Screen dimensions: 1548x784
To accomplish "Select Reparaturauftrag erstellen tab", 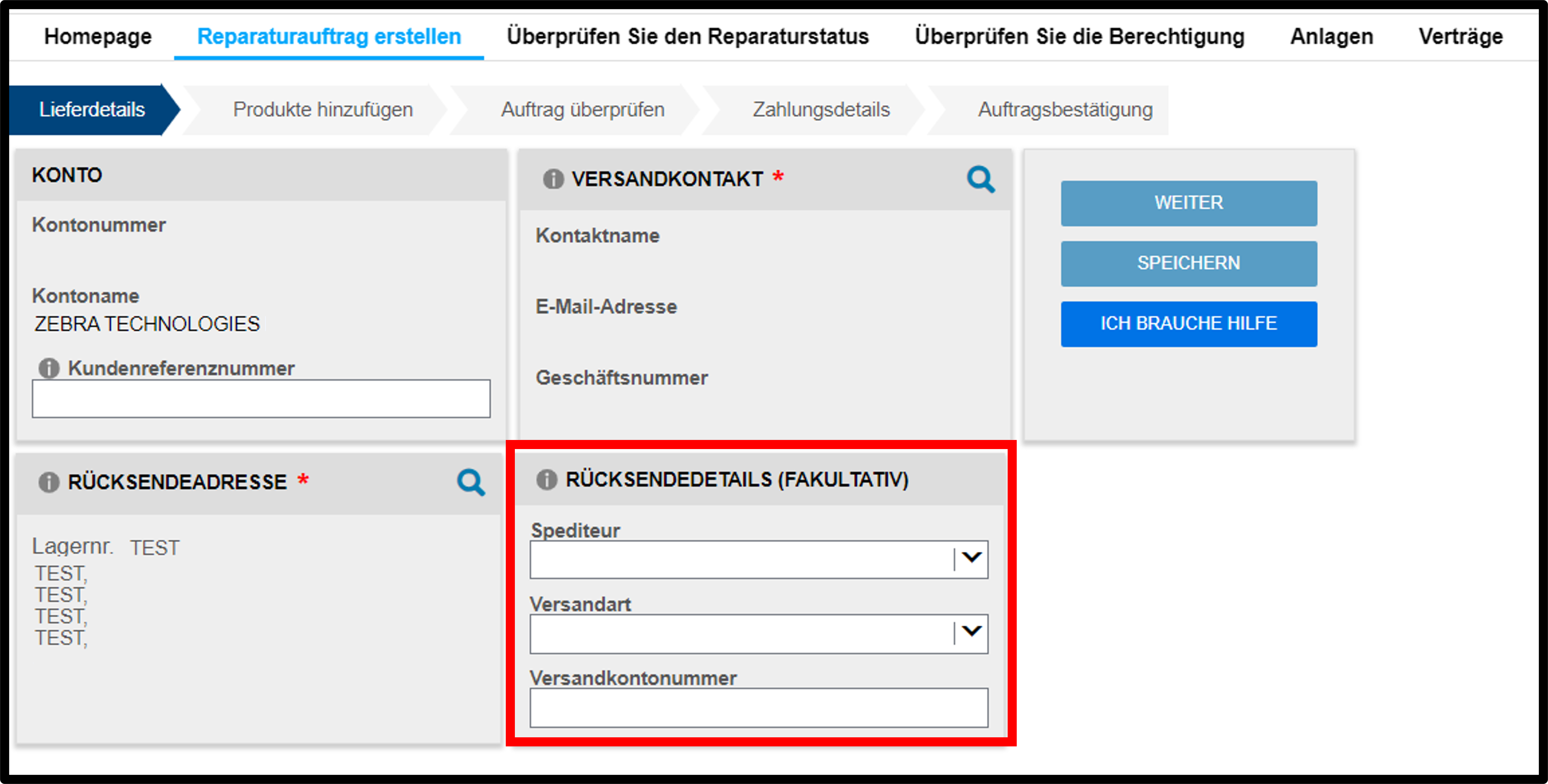I will tap(329, 36).
